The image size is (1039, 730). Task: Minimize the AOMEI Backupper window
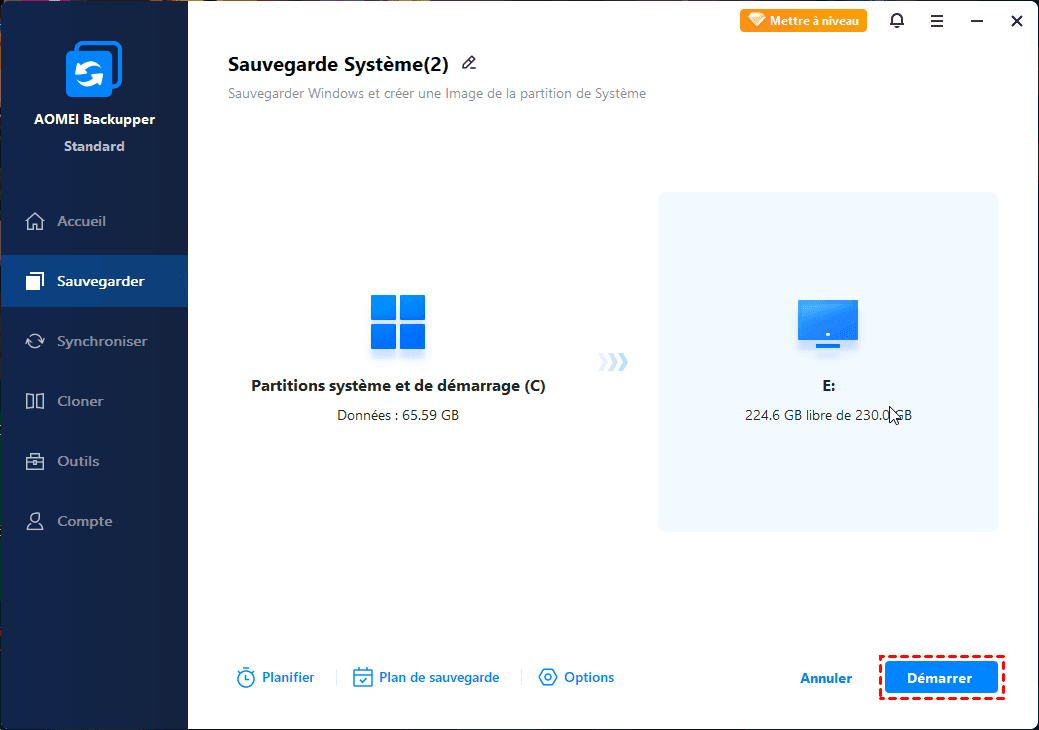click(977, 21)
